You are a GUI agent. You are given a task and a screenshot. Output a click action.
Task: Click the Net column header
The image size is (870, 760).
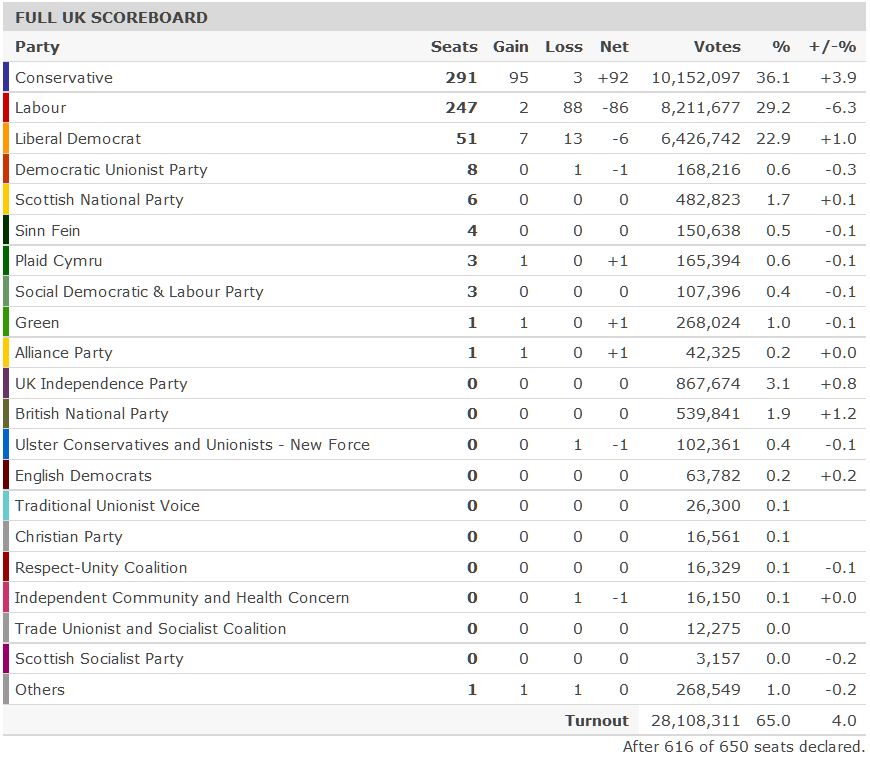tap(614, 47)
